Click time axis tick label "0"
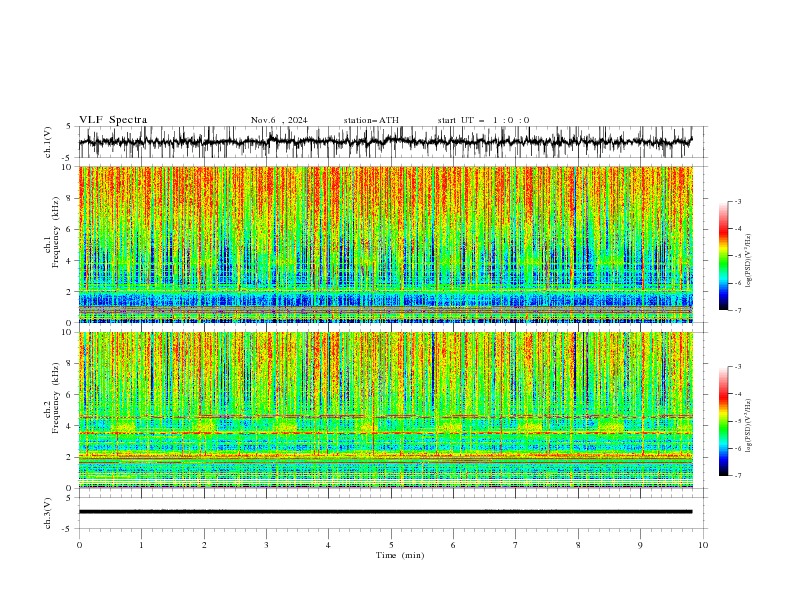Viewport: 792px width, 612px height. tap(79, 545)
